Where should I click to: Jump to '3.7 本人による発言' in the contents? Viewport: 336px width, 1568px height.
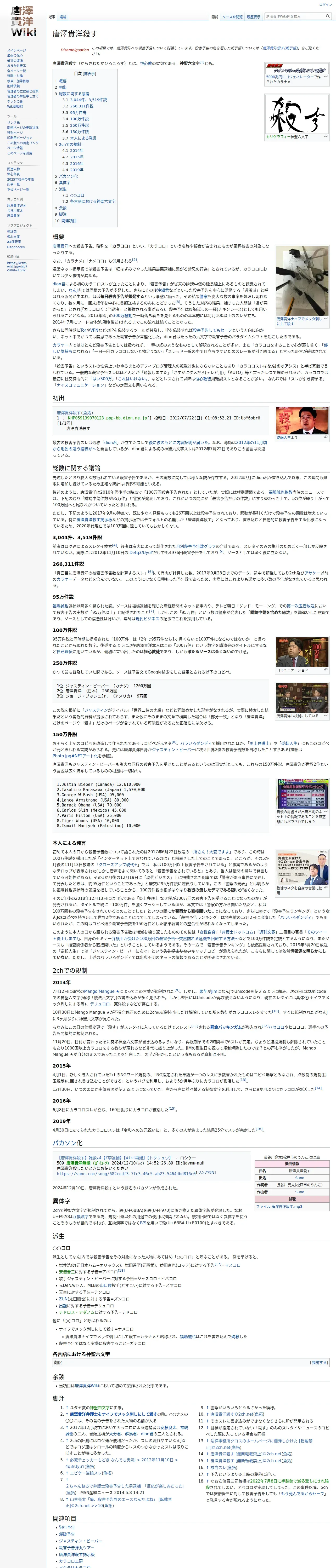pos(79,138)
